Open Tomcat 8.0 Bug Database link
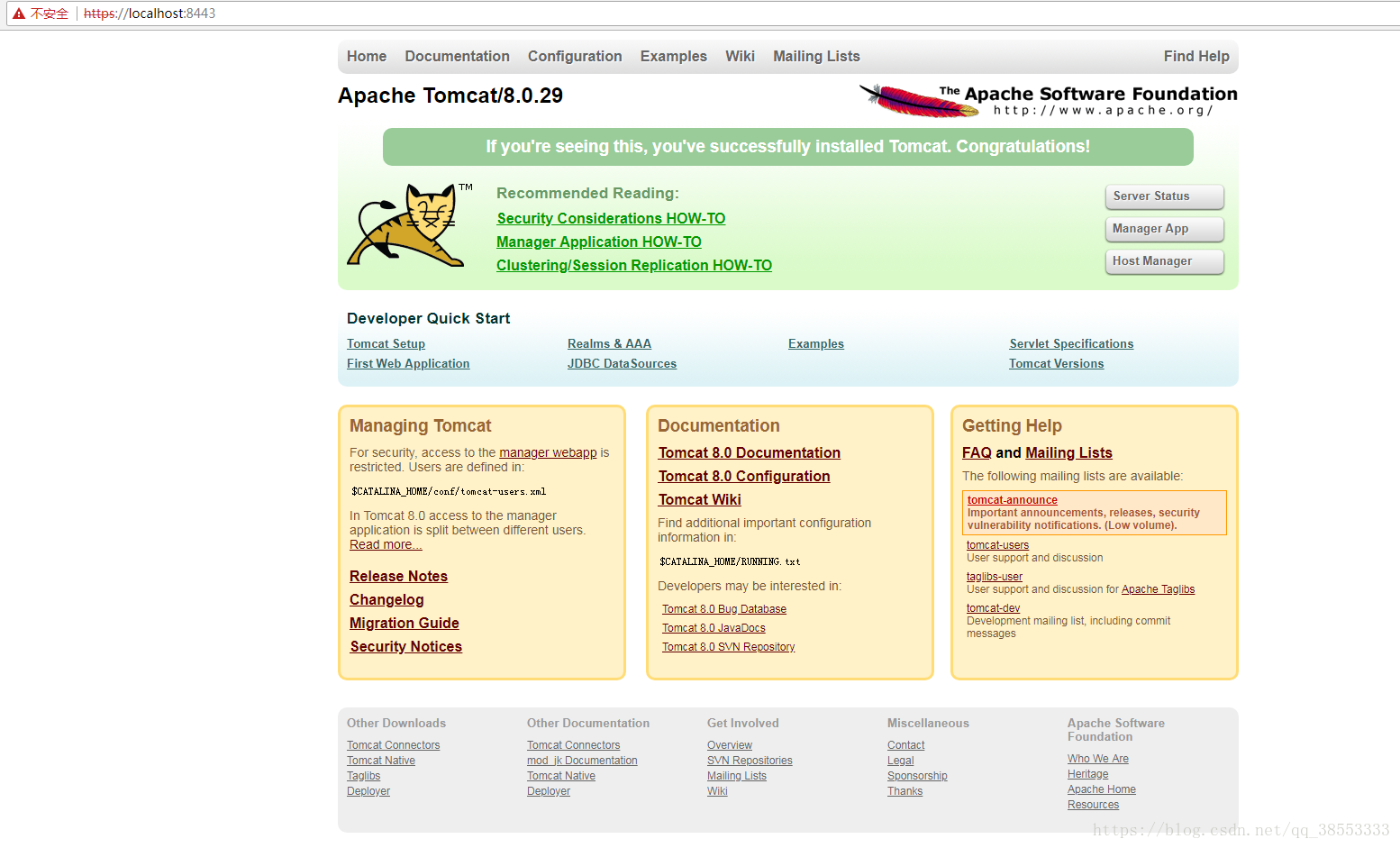This screenshot has width=1400, height=848. click(x=724, y=609)
